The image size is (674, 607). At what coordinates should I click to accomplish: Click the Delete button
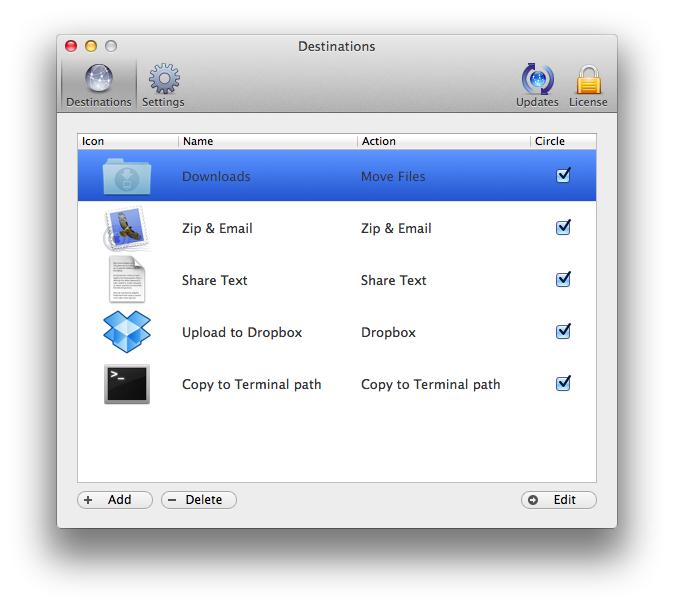(x=199, y=500)
